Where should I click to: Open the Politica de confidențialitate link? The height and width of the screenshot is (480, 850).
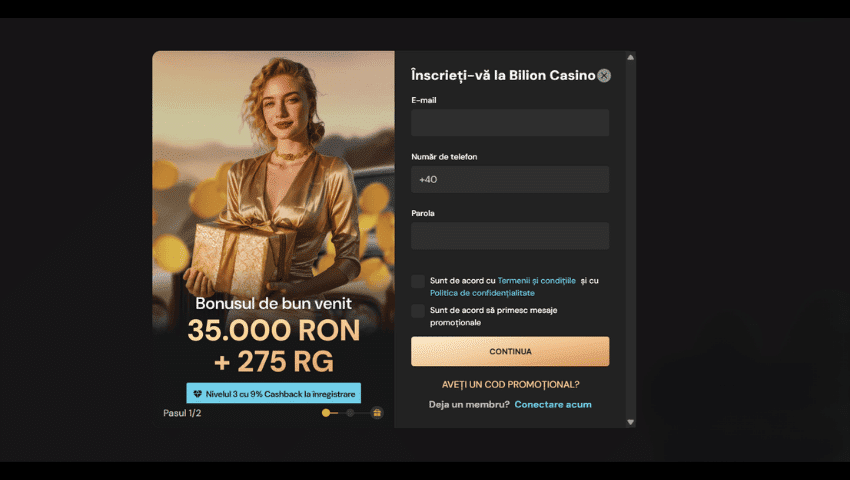coord(482,293)
